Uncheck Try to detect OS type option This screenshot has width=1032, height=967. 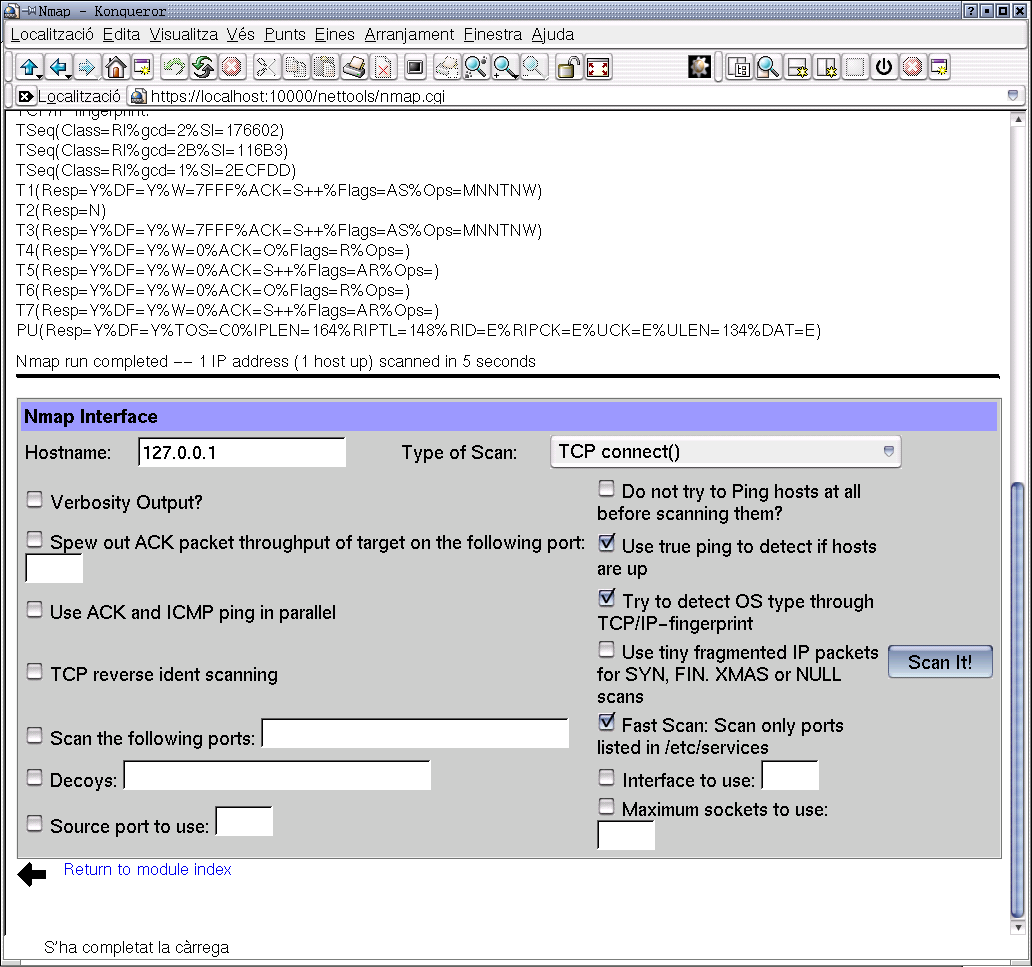606,598
